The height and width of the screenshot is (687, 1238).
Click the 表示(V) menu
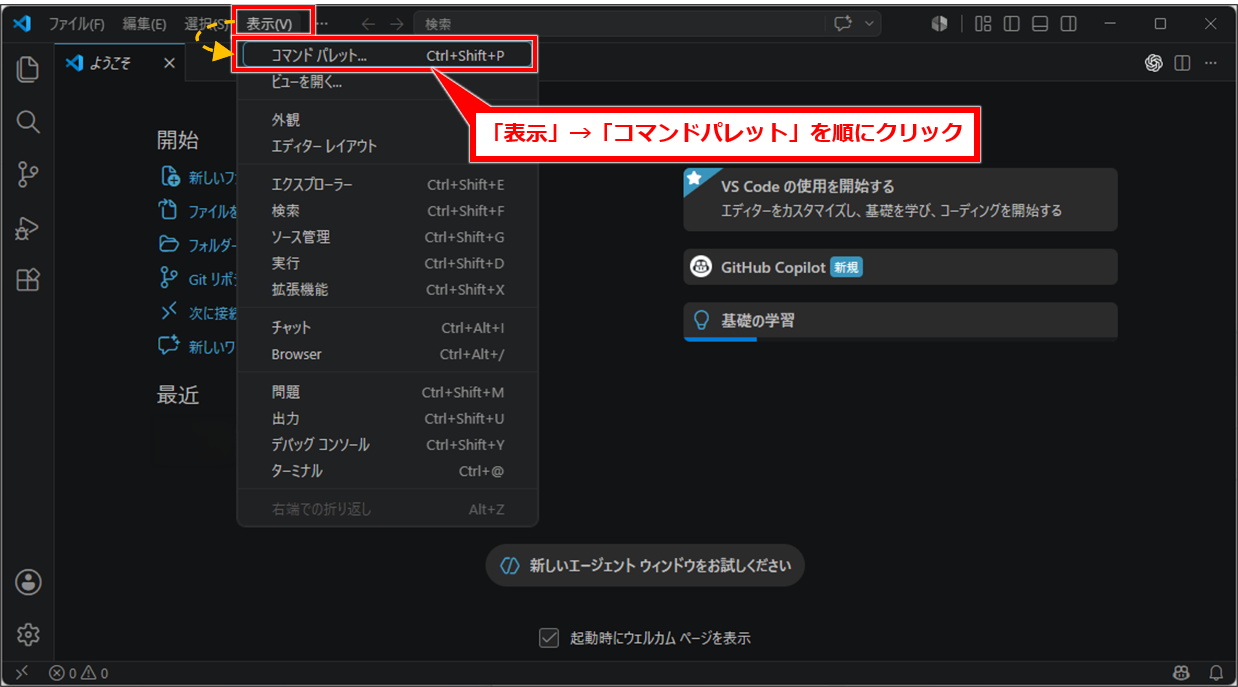(x=270, y=23)
